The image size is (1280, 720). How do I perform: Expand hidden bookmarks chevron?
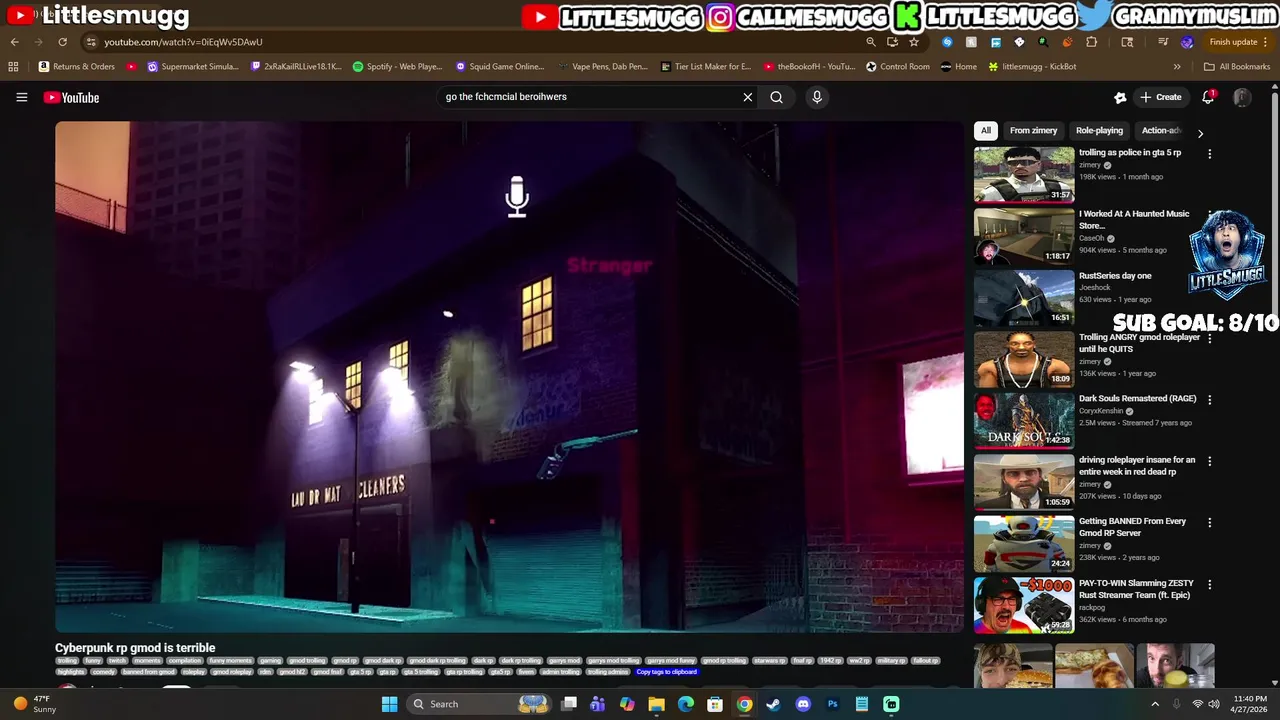[1177, 67]
